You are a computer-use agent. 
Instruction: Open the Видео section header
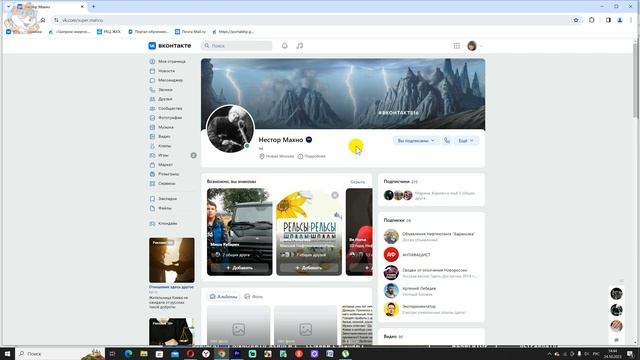(x=393, y=336)
